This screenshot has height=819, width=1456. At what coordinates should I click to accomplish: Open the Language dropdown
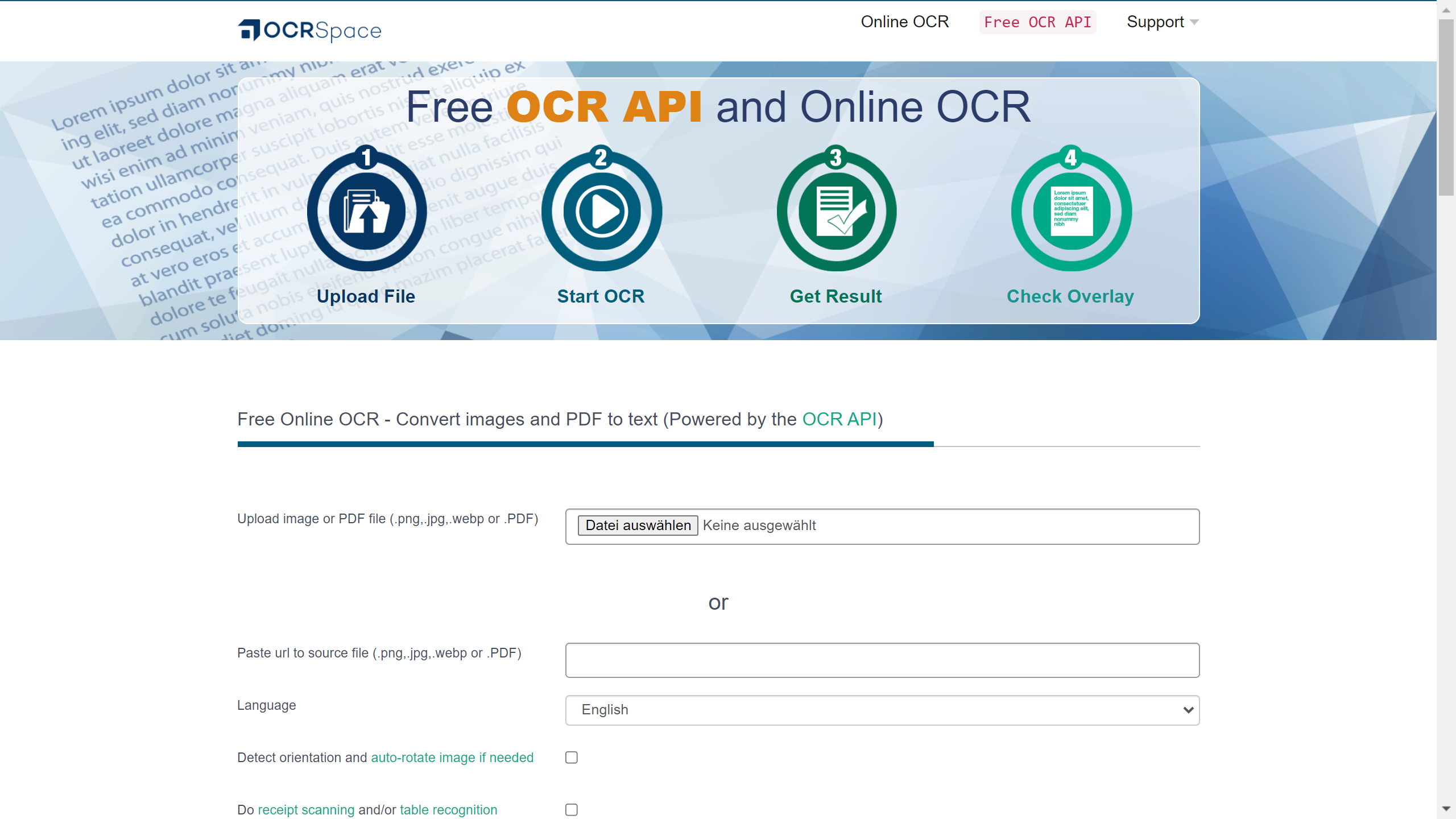882,710
